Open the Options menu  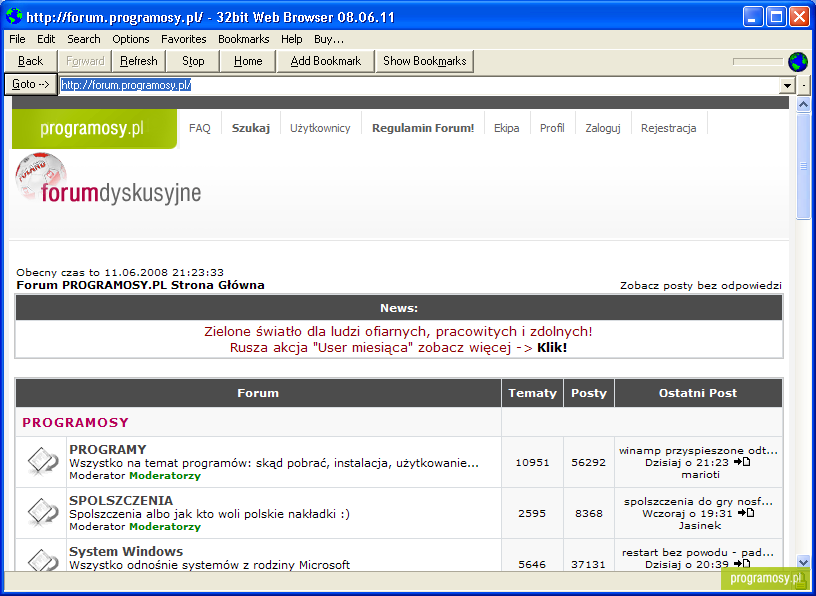click(x=131, y=39)
